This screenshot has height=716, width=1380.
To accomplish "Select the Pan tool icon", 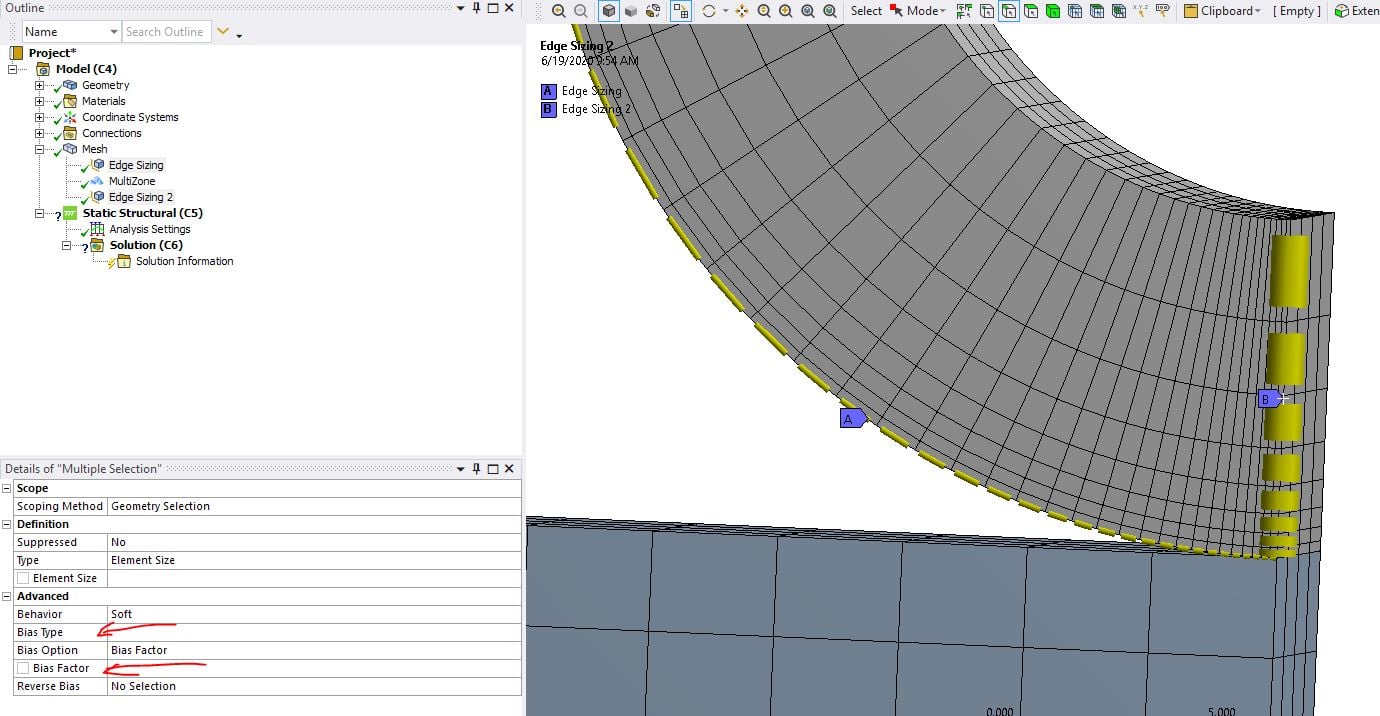I will point(741,11).
